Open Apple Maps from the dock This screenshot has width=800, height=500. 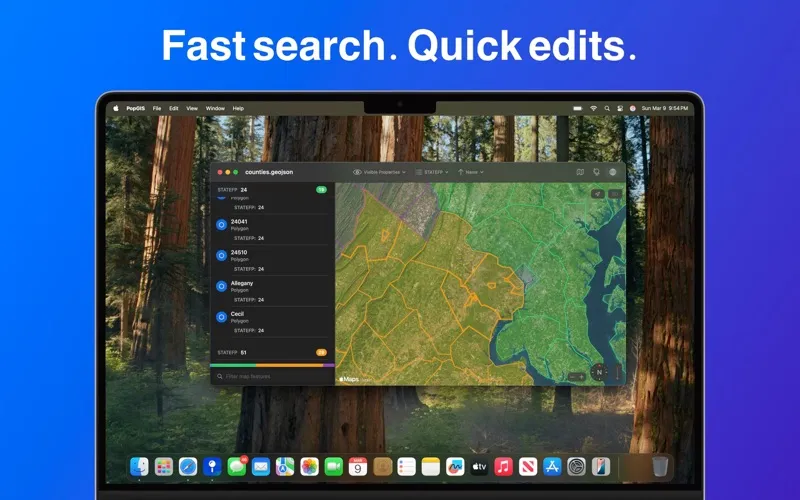tap(285, 466)
